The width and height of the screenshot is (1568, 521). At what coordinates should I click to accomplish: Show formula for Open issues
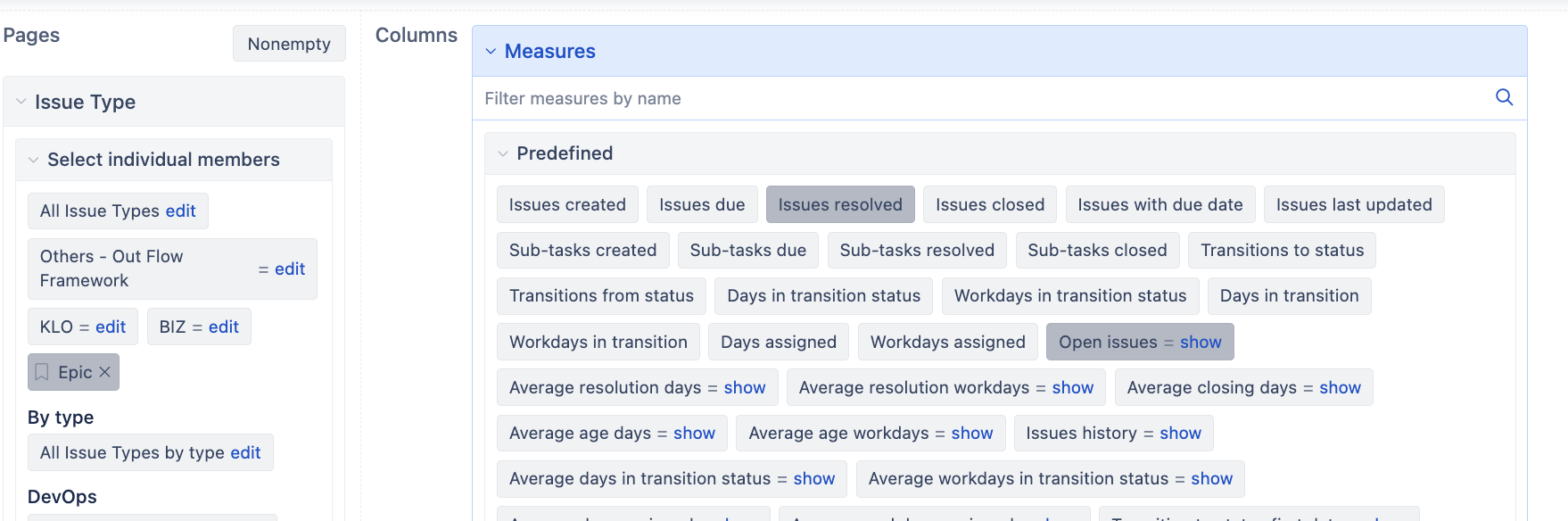1201,342
